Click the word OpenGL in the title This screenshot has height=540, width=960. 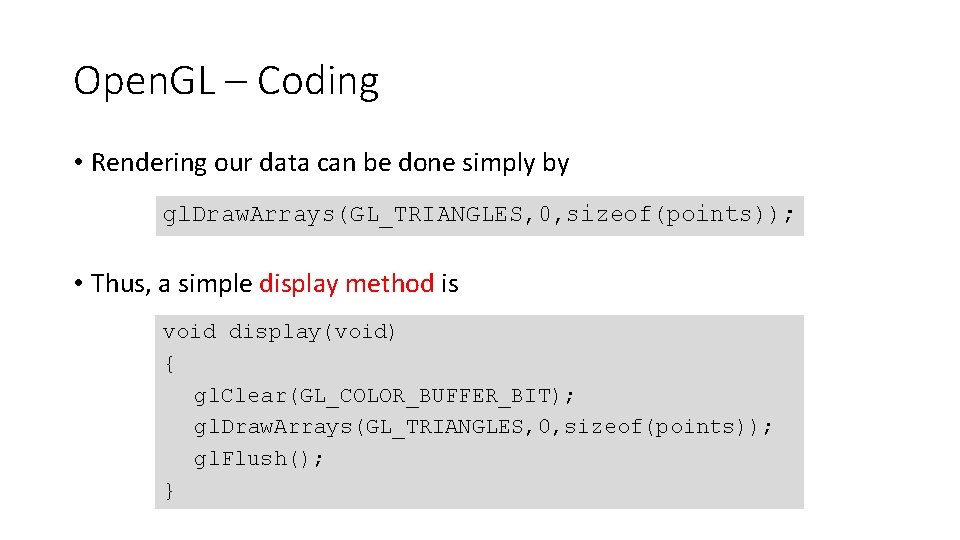pos(144,81)
